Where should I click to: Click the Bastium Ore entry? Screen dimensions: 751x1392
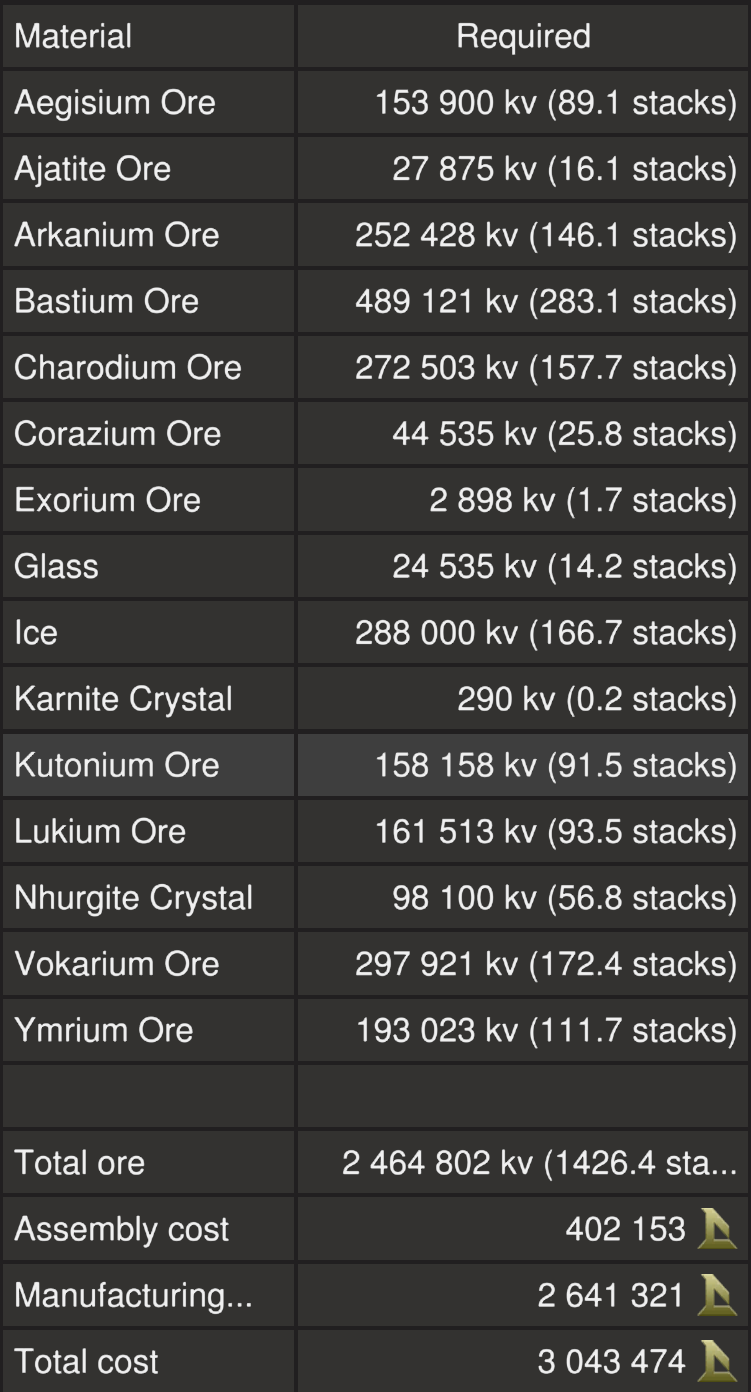(106, 301)
